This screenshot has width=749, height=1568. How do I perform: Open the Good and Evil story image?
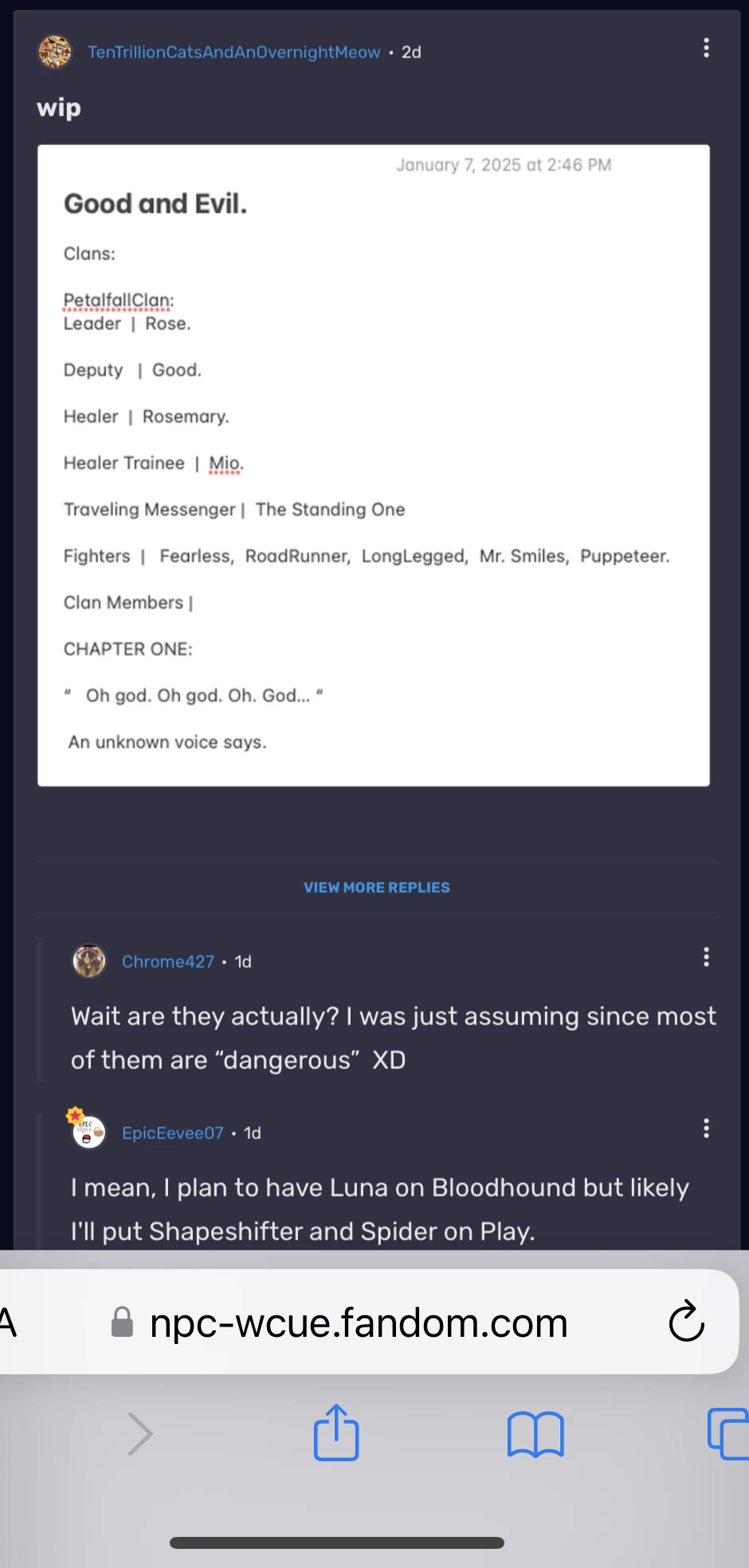point(374,464)
